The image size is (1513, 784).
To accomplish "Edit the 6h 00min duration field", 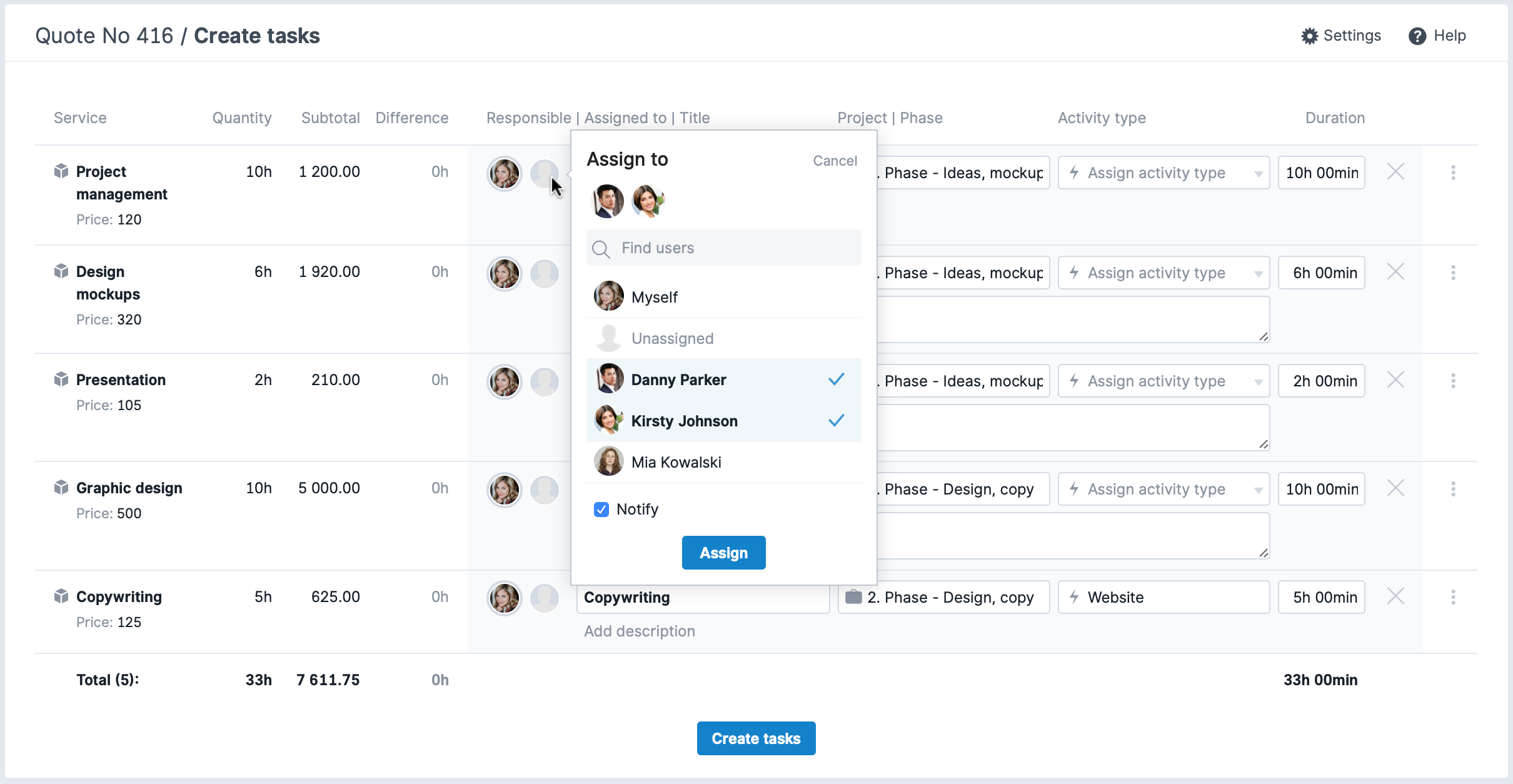I will click(x=1322, y=273).
